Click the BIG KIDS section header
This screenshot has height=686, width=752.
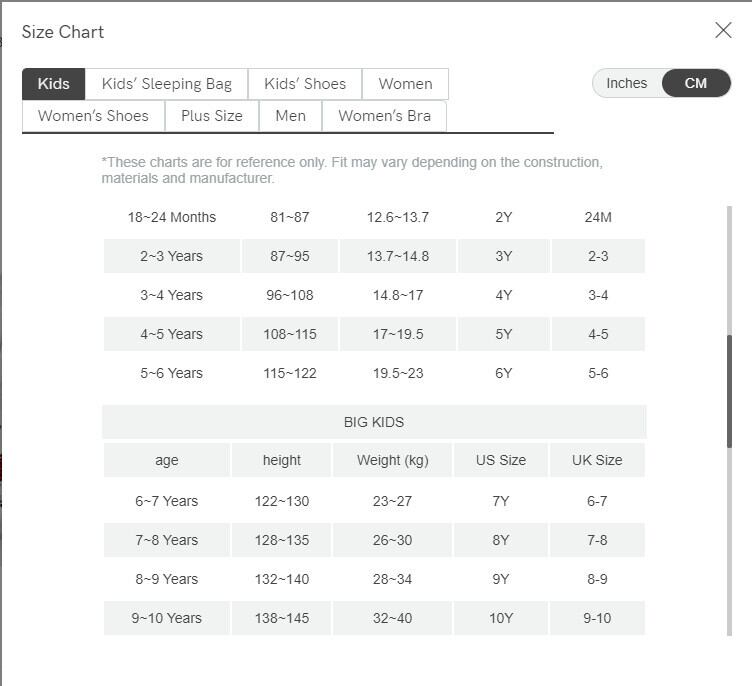pyautogui.click(x=374, y=422)
